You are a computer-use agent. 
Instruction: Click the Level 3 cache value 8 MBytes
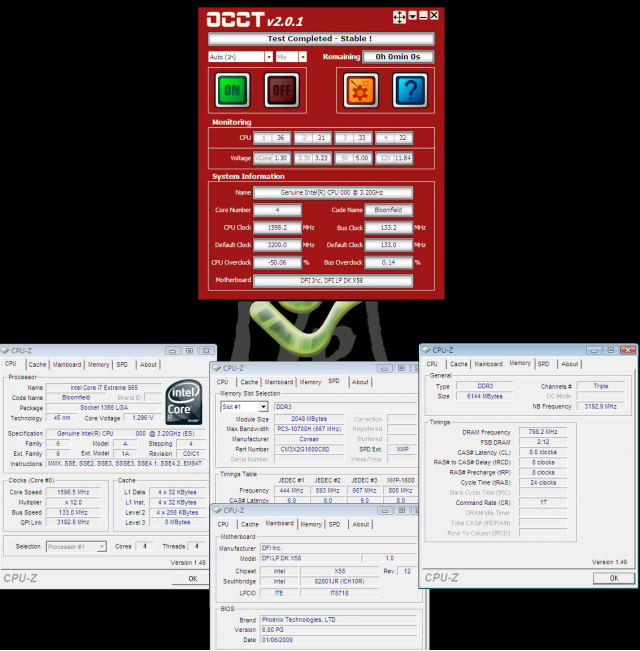click(x=177, y=522)
